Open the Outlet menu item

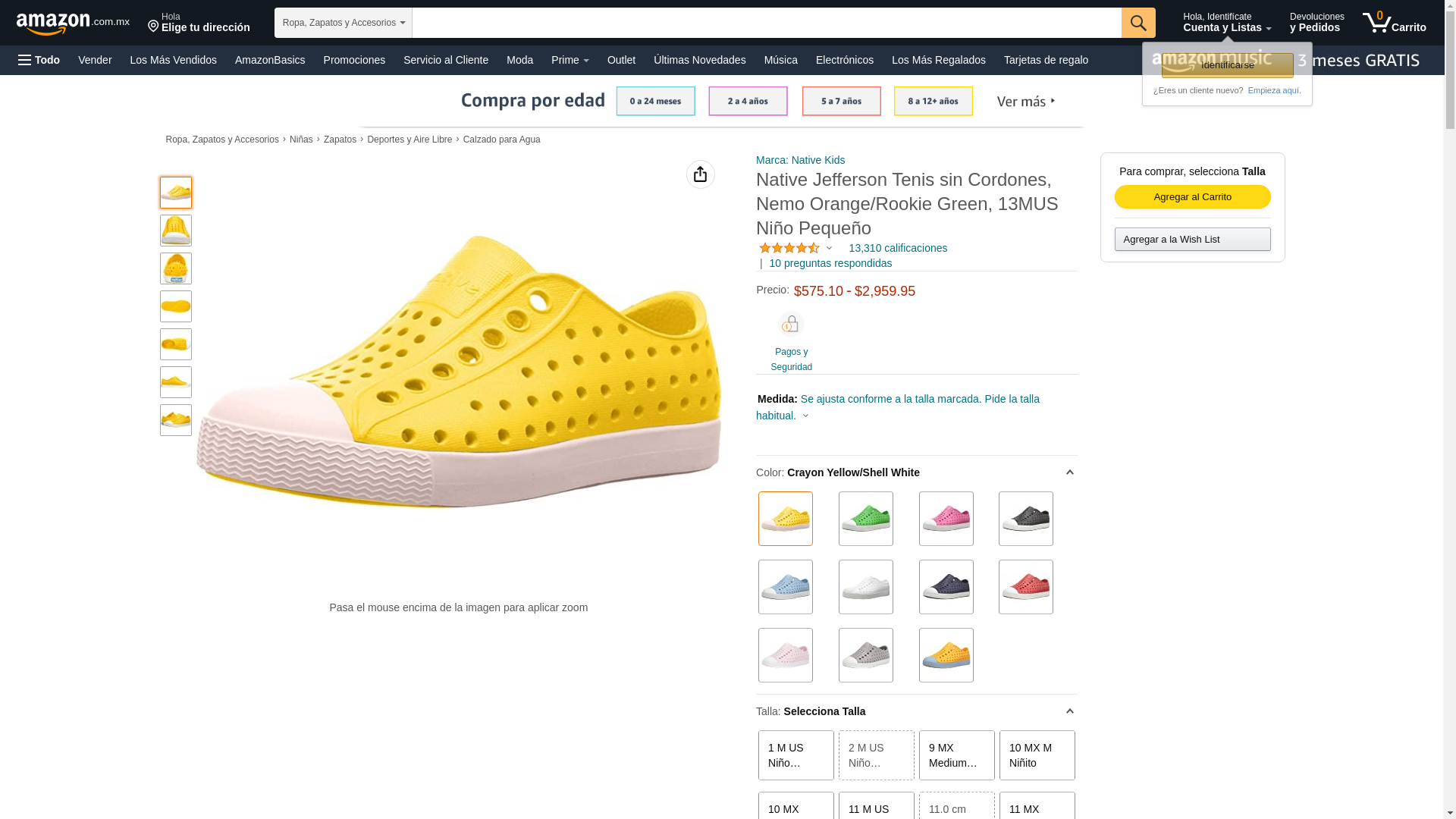click(621, 60)
